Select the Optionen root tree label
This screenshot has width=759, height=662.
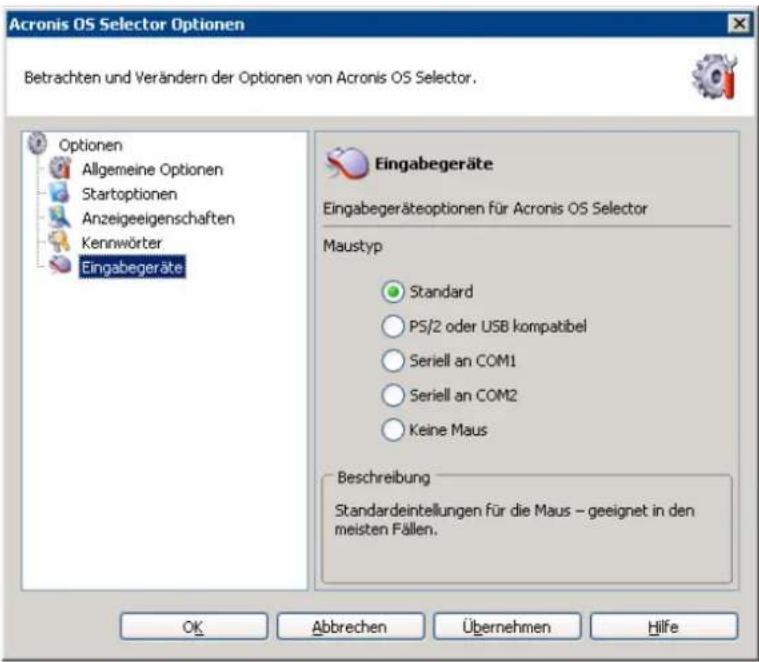(91, 145)
